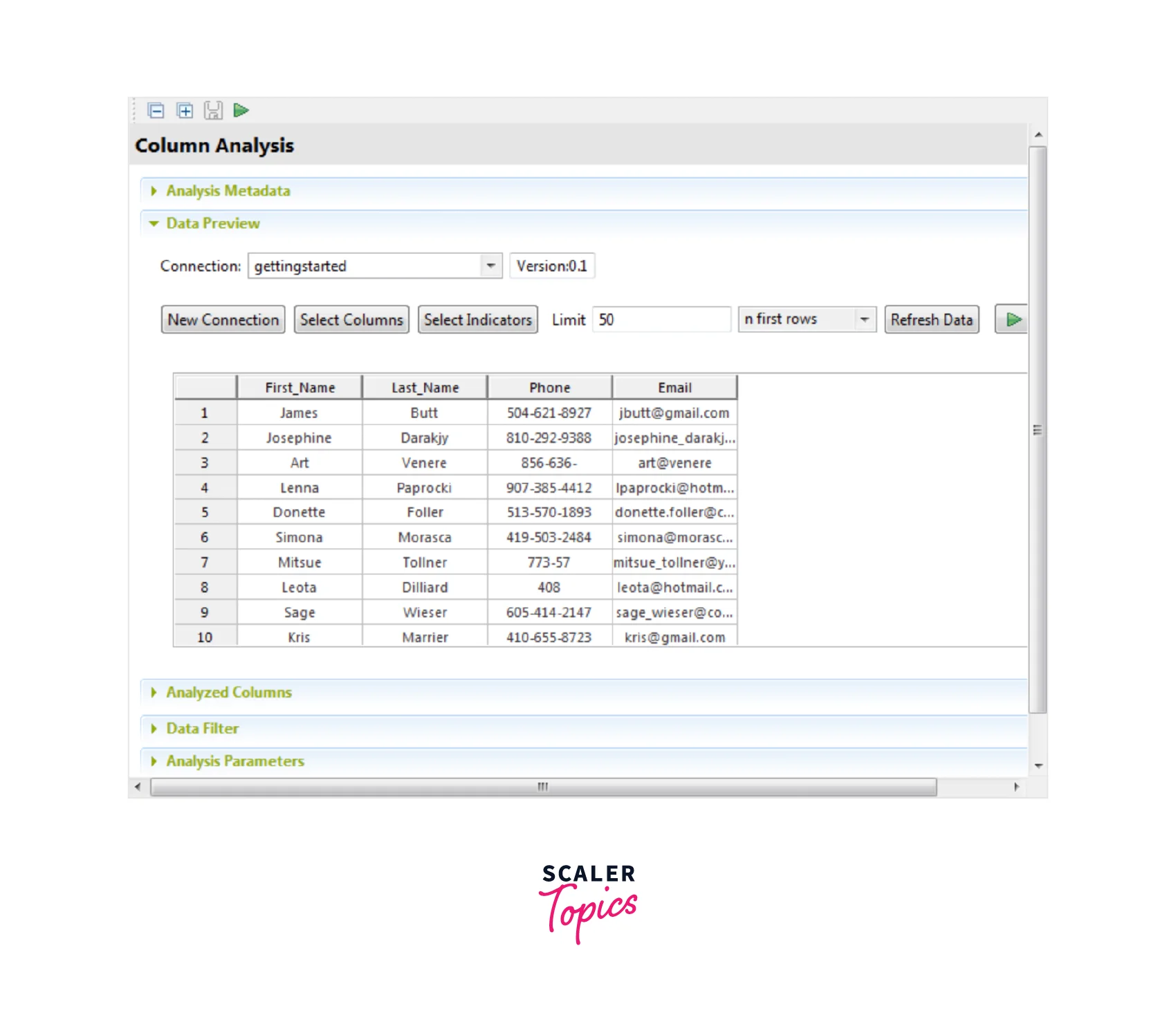Click into the Limit input field
Screen dimensions: 1176x1011
click(x=661, y=320)
